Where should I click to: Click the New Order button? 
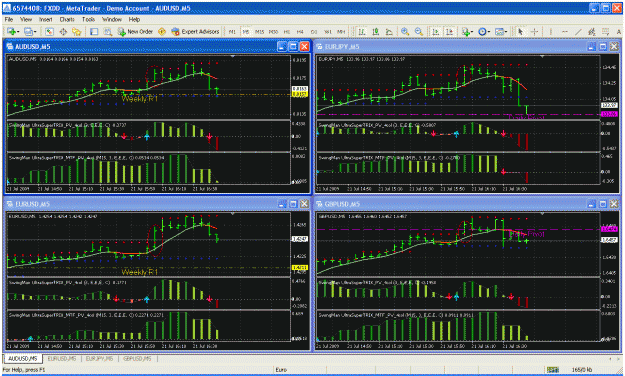(135, 31)
